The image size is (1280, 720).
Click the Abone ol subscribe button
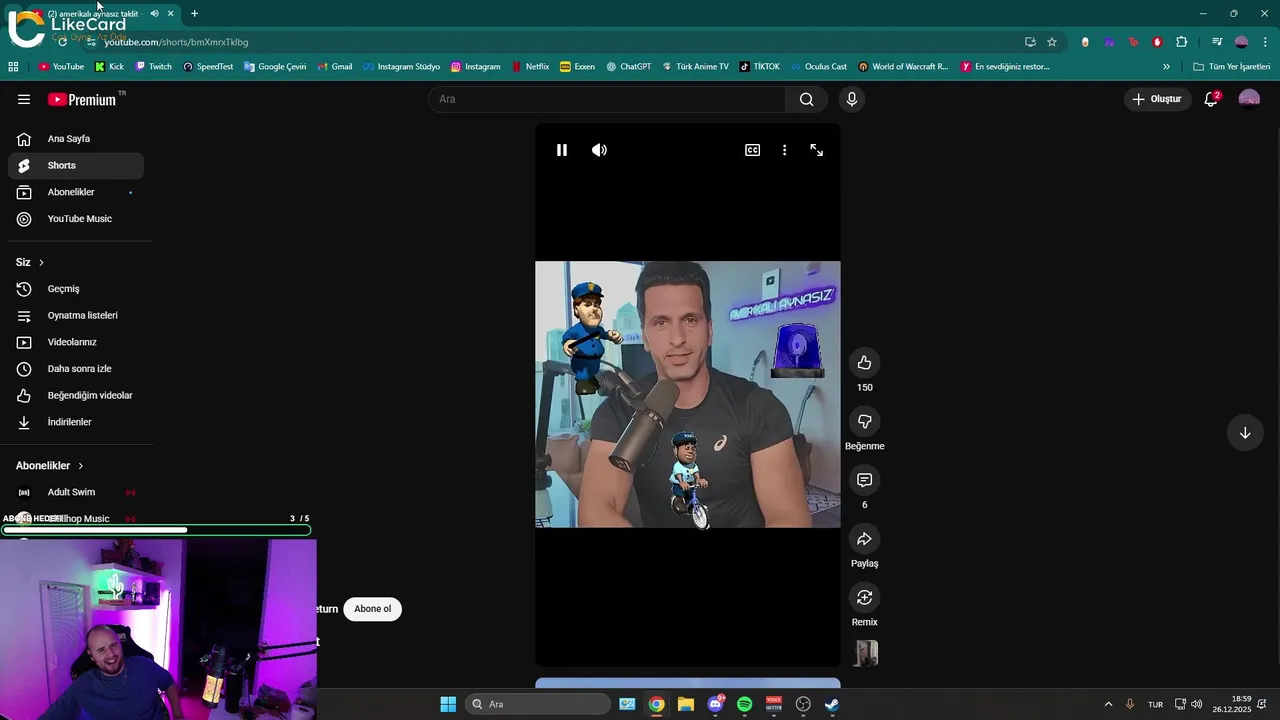[372, 609]
